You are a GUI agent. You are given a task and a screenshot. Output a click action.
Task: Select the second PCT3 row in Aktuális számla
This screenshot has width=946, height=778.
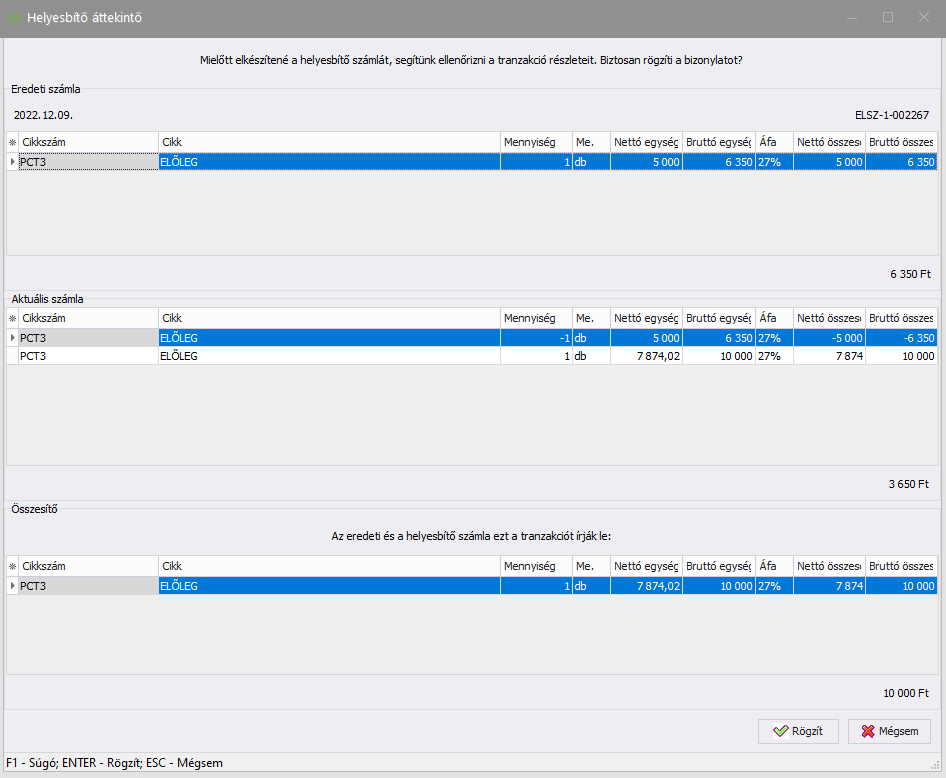[x=88, y=356]
